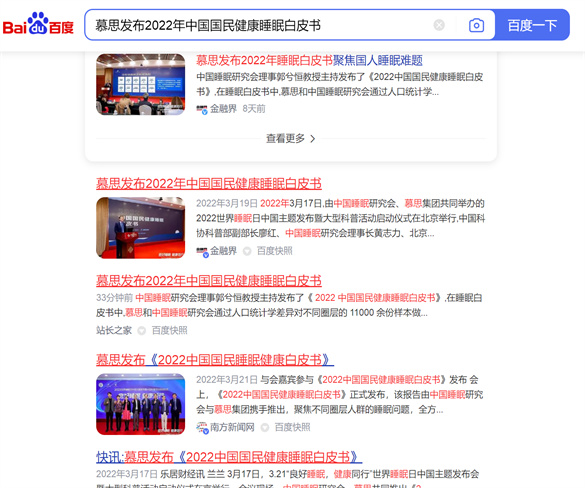Click the 百度一下 search button
Viewport: 585px width, 488px height.
click(x=532, y=25)
